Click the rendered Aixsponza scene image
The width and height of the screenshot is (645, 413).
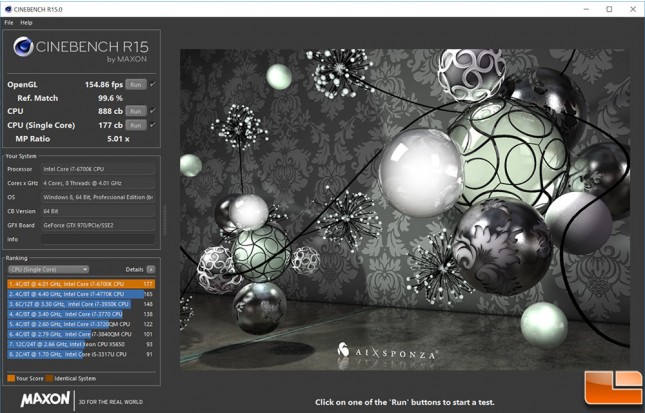pos(405,209)
